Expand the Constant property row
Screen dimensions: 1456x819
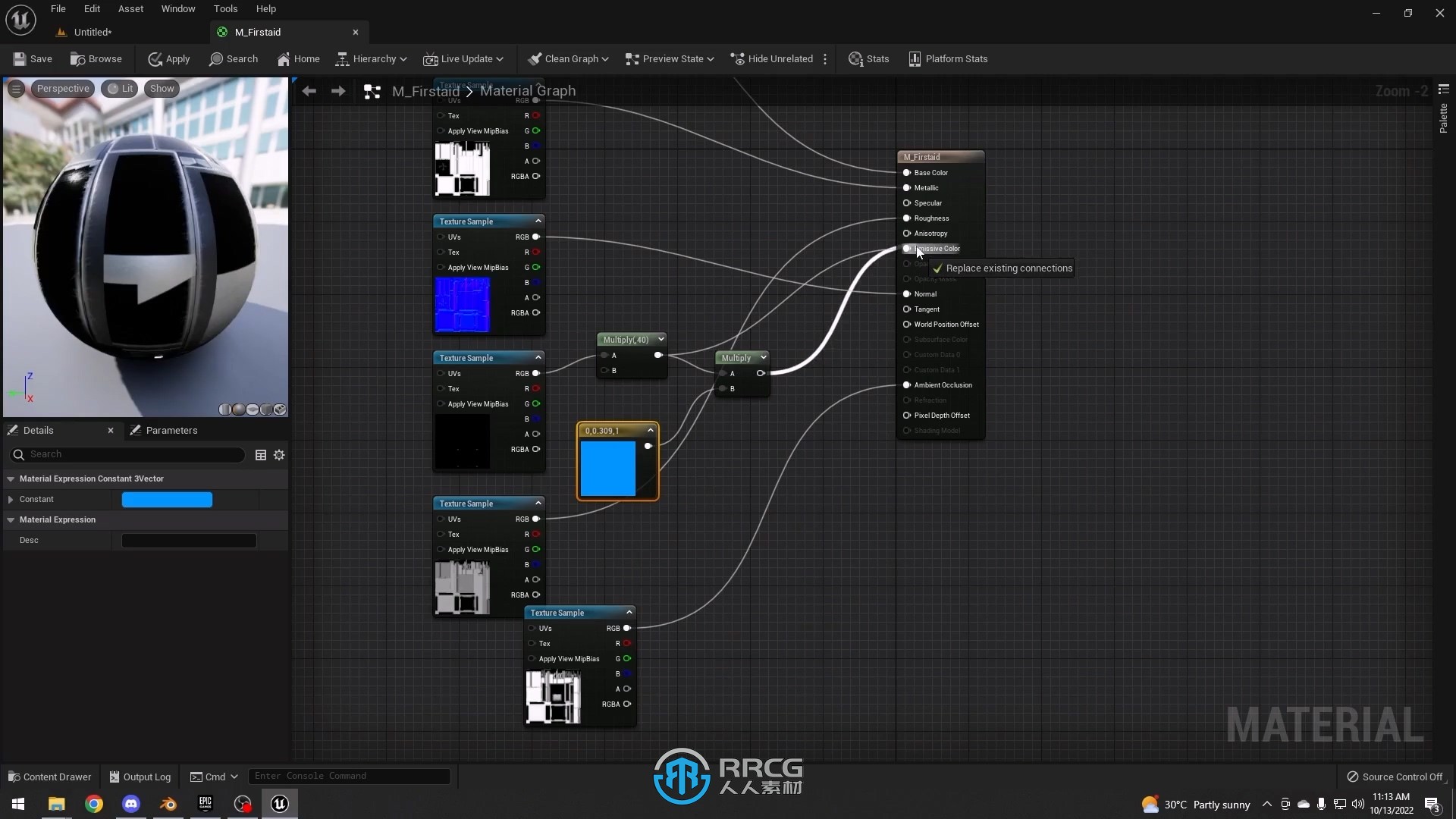11,500
